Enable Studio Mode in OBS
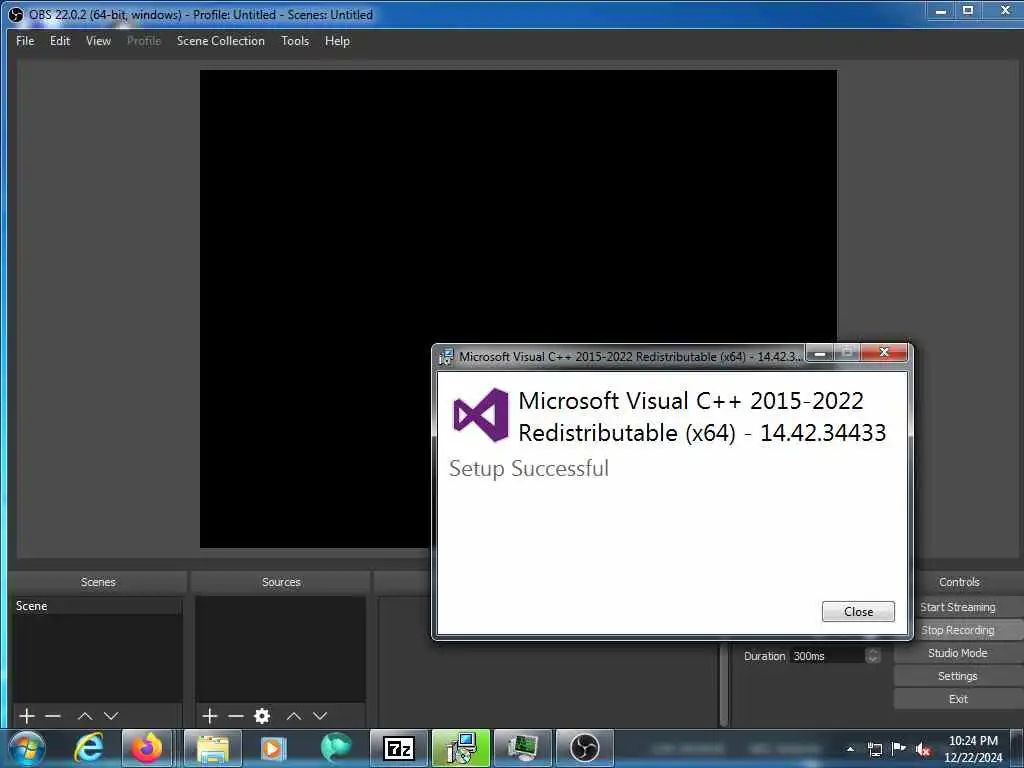This screenshot has width=1024, height=768. pyautogui.click(x=958, y=652)
